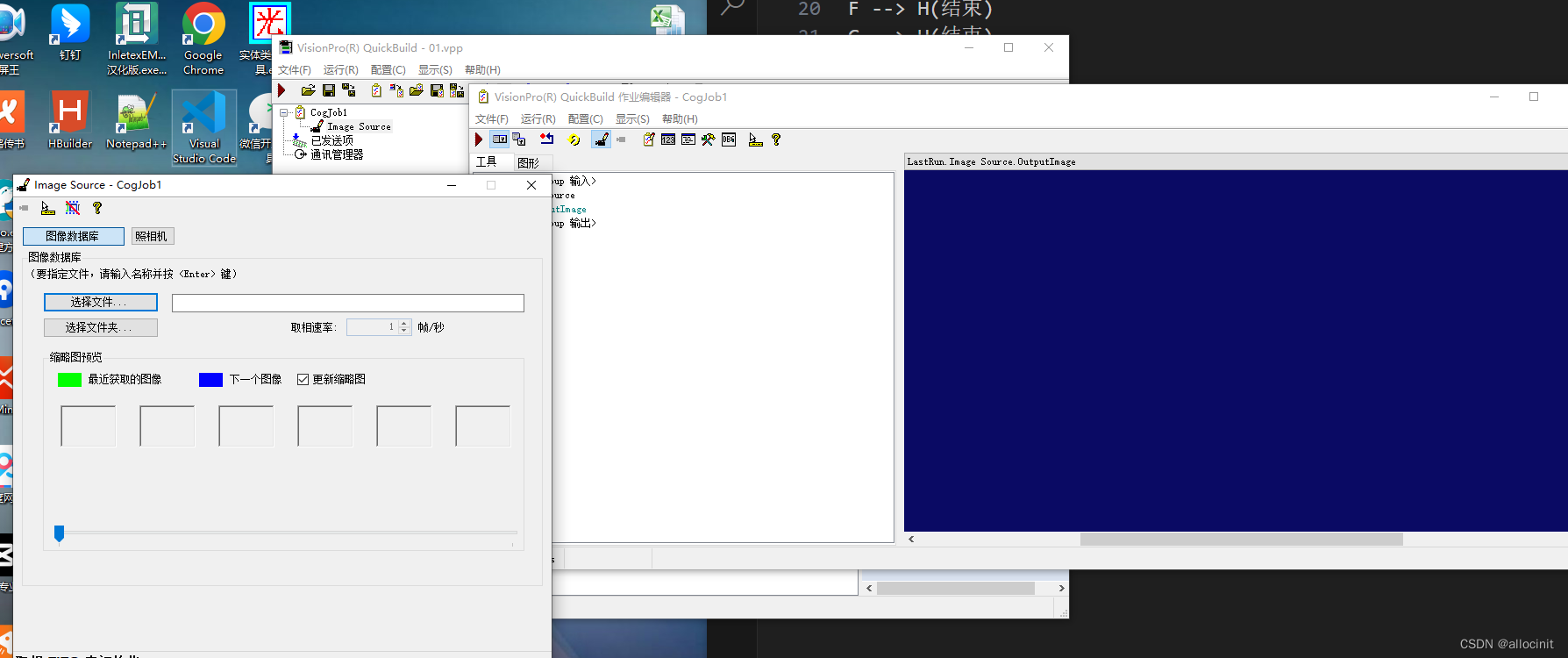Open 运行(R) menu in job editor
Viewport: 1568px width, 658px height.
pyautogui.click(x=538, y=119)
